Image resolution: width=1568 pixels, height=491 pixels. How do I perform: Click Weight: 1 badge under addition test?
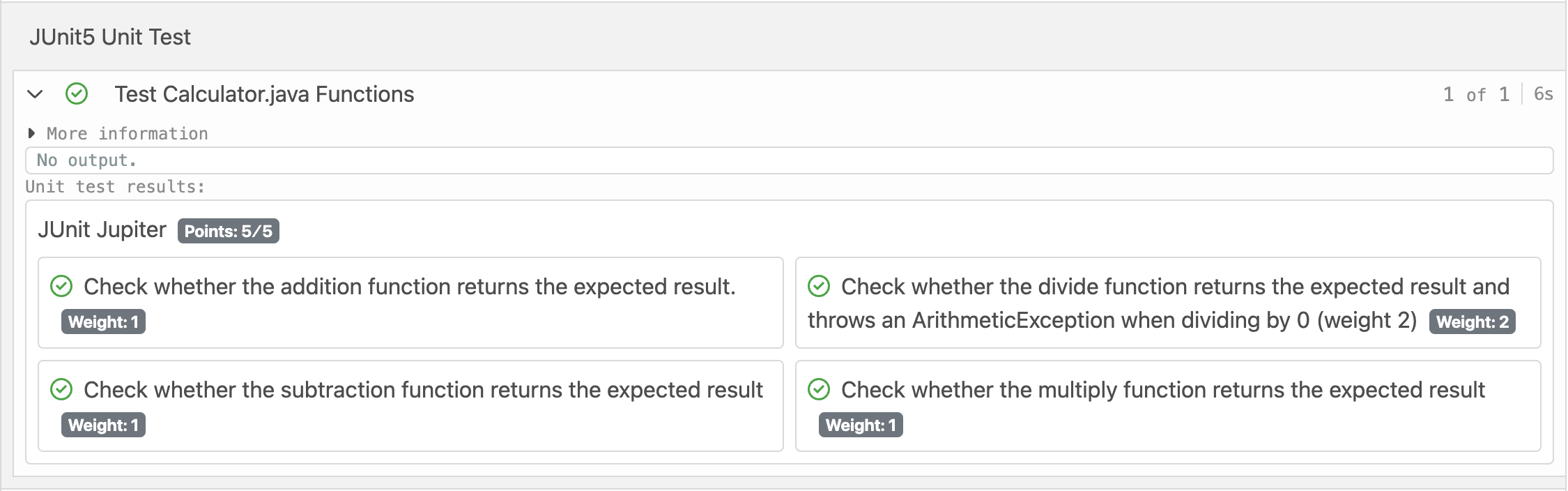103,322
